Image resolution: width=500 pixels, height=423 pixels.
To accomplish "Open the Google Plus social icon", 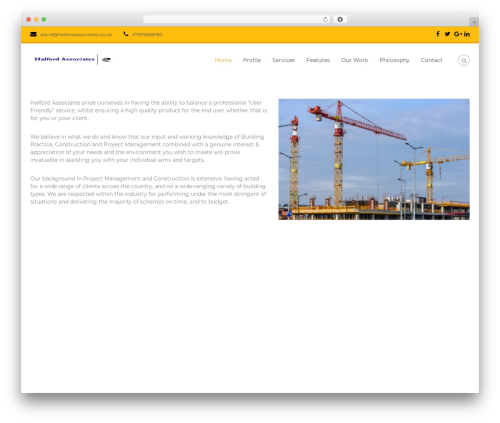I will [x=458, y=34].
